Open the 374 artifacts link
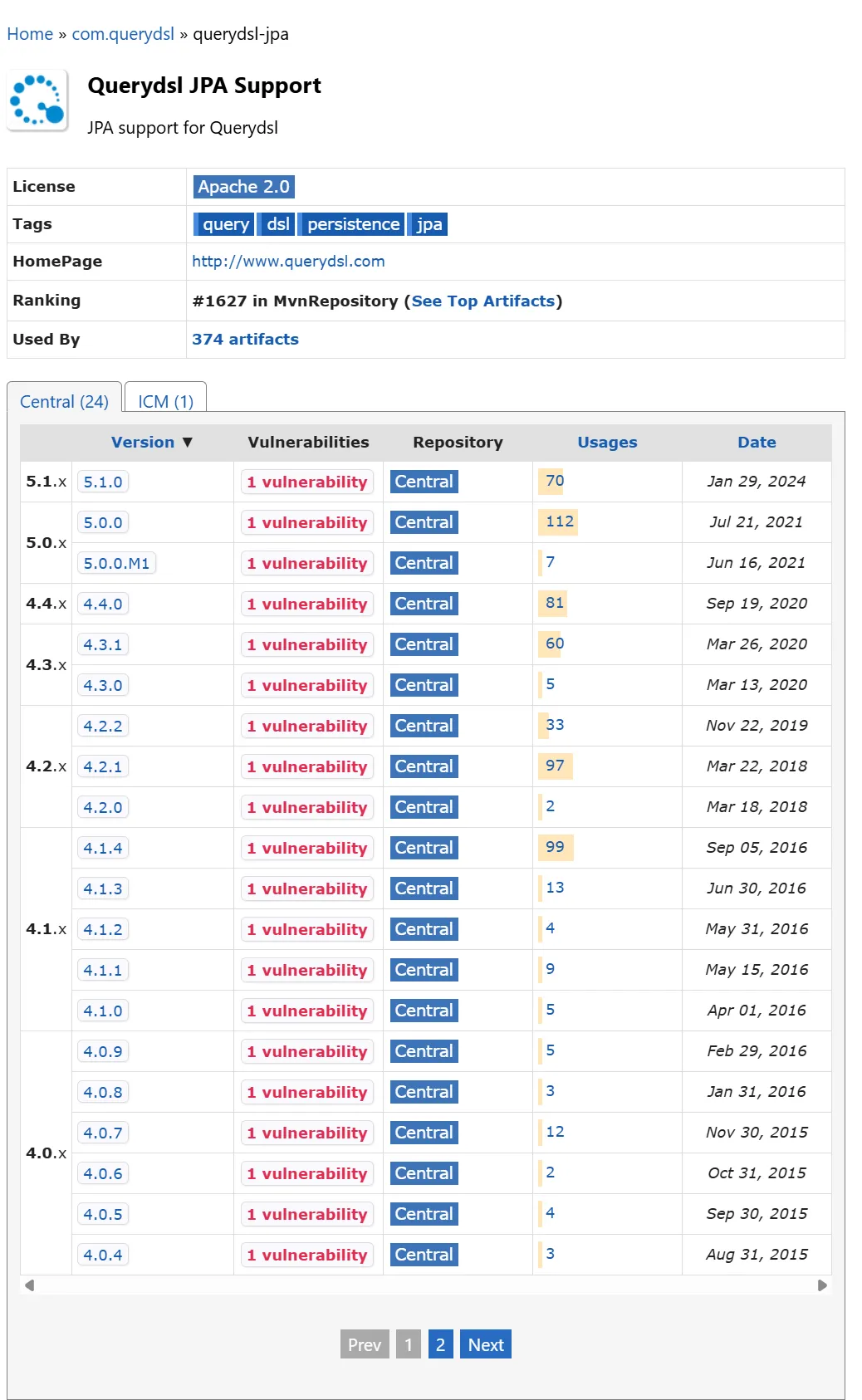This screenshot has width=862, height=1400. (x=245, y=340)
